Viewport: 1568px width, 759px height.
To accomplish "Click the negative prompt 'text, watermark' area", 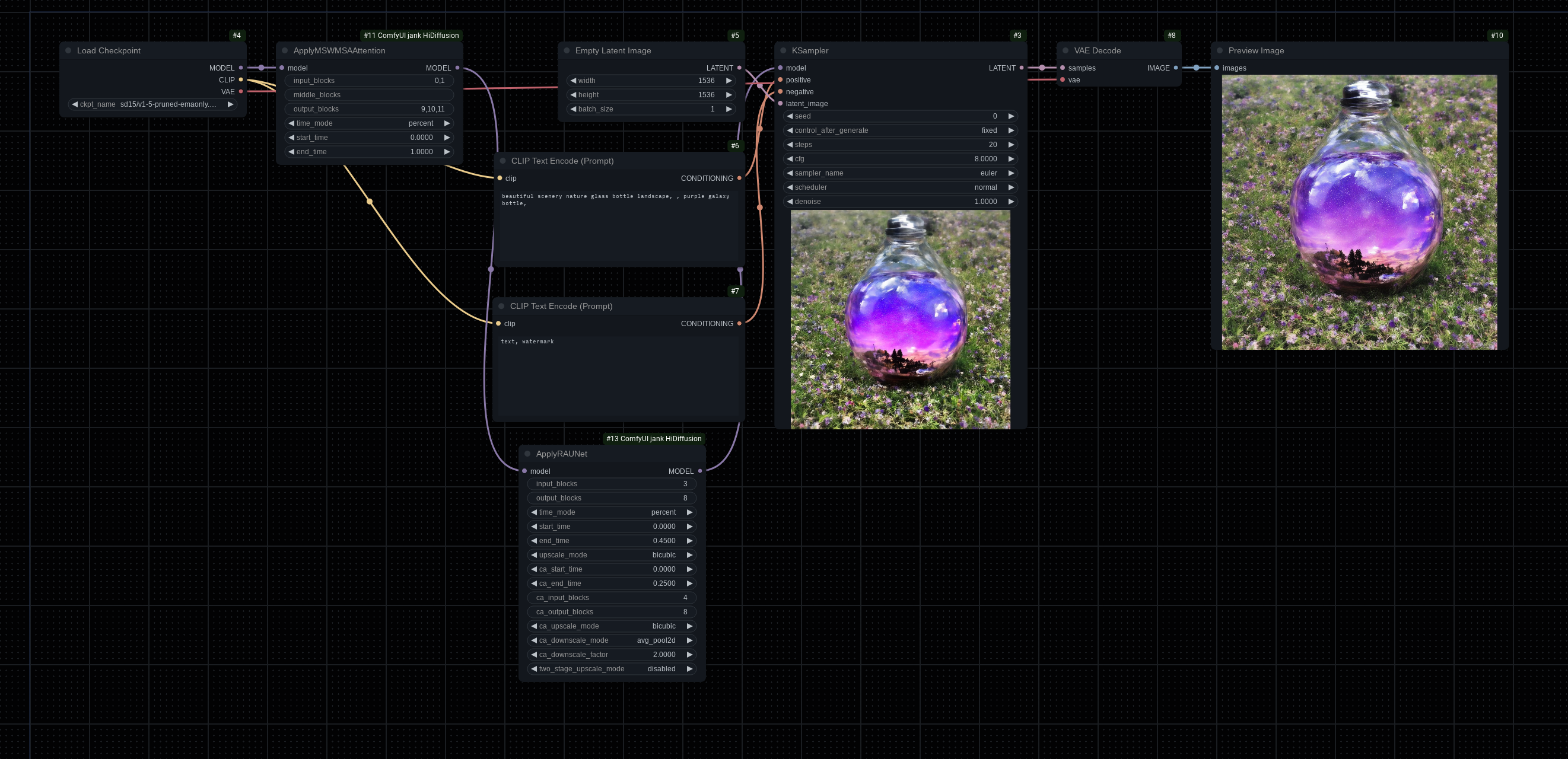I will point(618,377).
